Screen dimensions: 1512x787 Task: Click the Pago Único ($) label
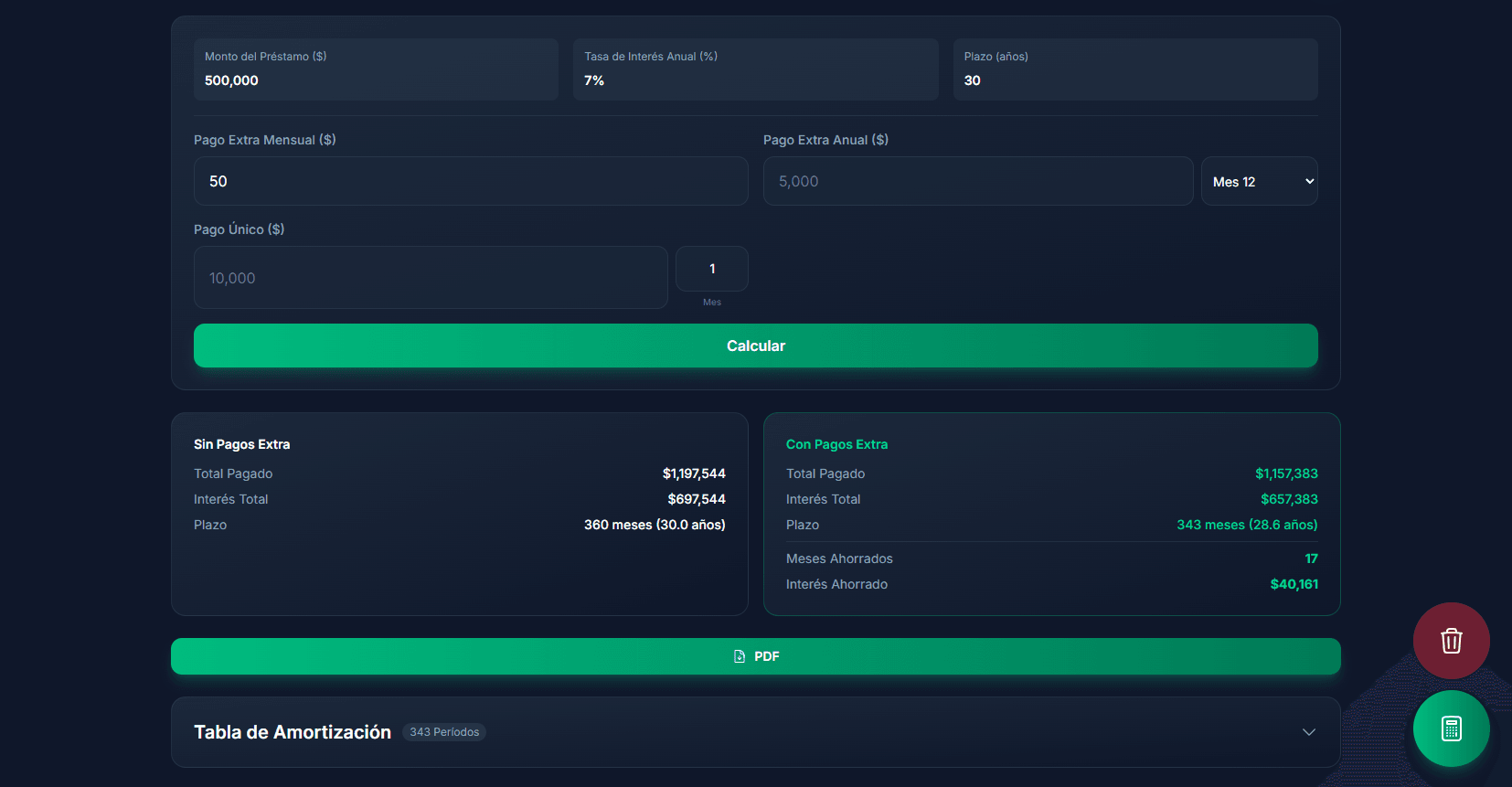[239, 229]
